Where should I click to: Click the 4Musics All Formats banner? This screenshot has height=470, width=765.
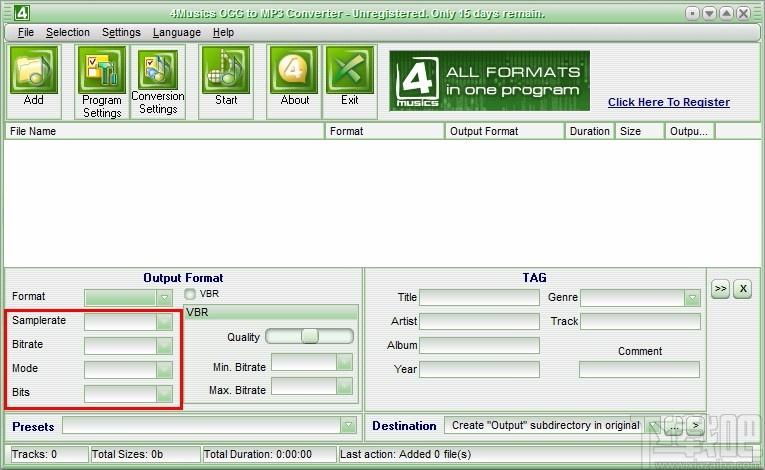click(x=489, y=81)
